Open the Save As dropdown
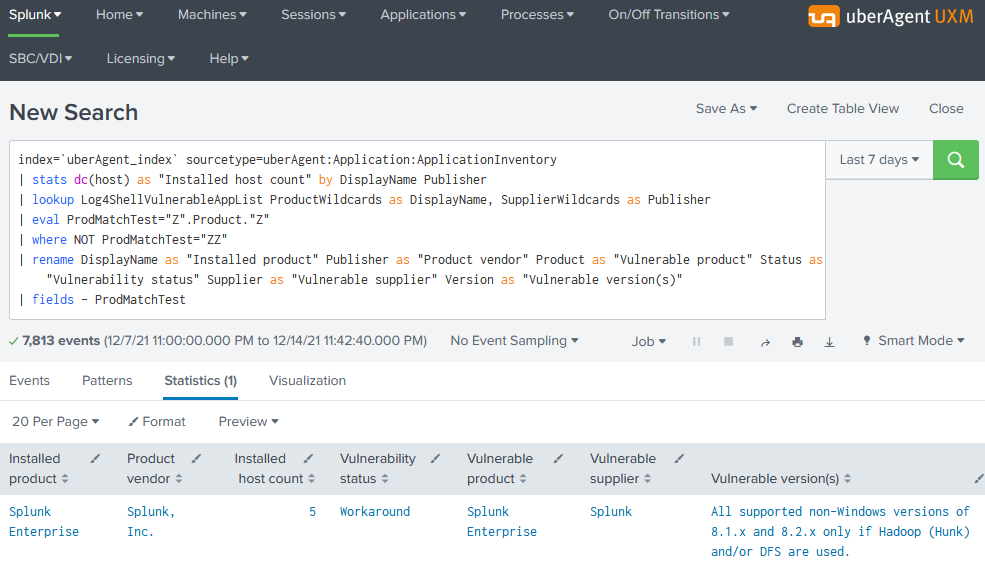Viewport: 985px width, 565px height. tap(726, 109)
